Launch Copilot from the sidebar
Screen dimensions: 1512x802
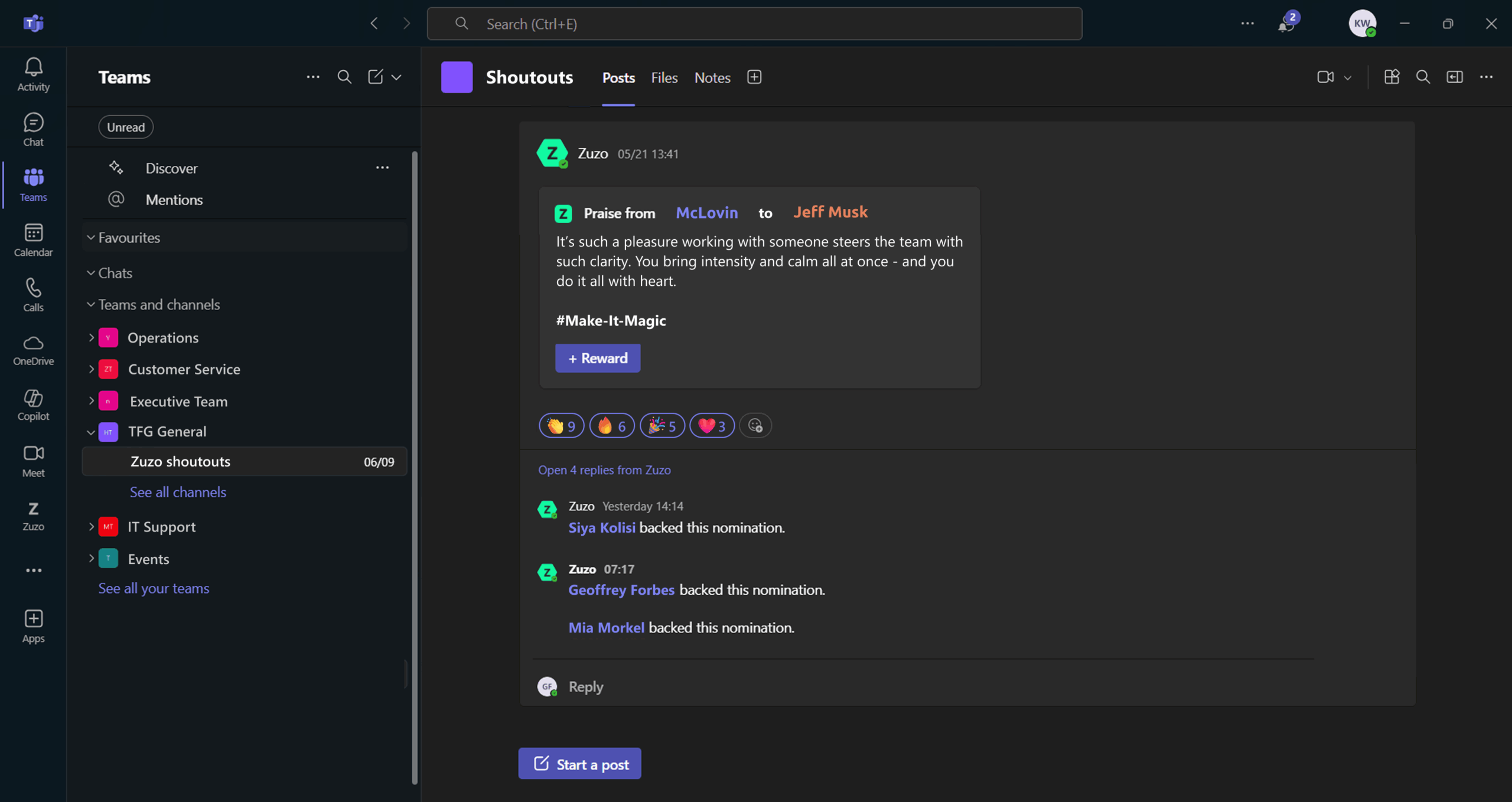(33, 405)
